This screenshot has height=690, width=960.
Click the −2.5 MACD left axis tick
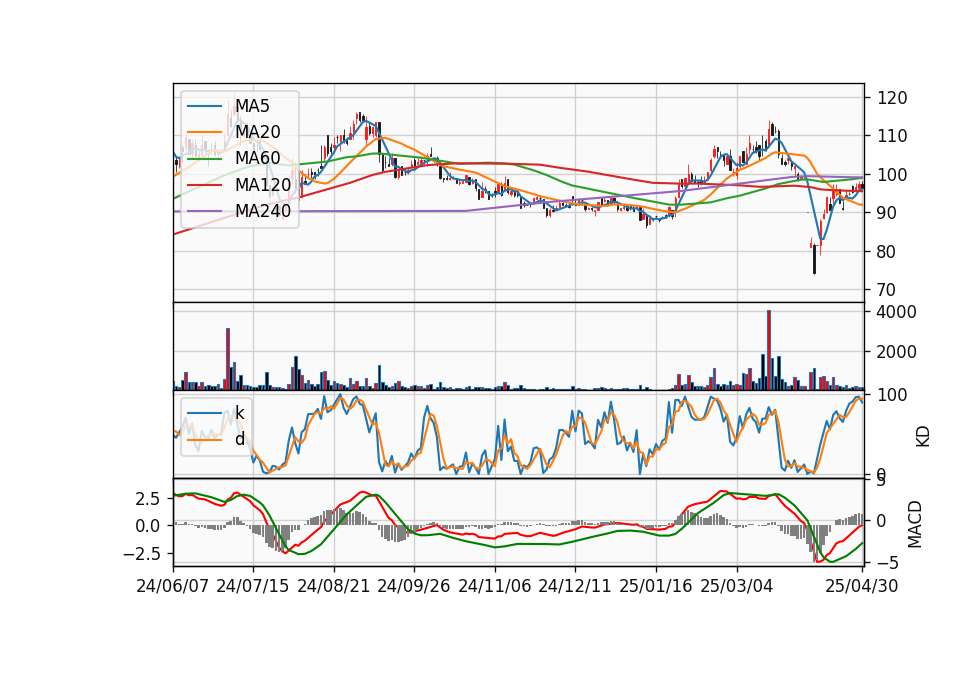tap(141, 554)
